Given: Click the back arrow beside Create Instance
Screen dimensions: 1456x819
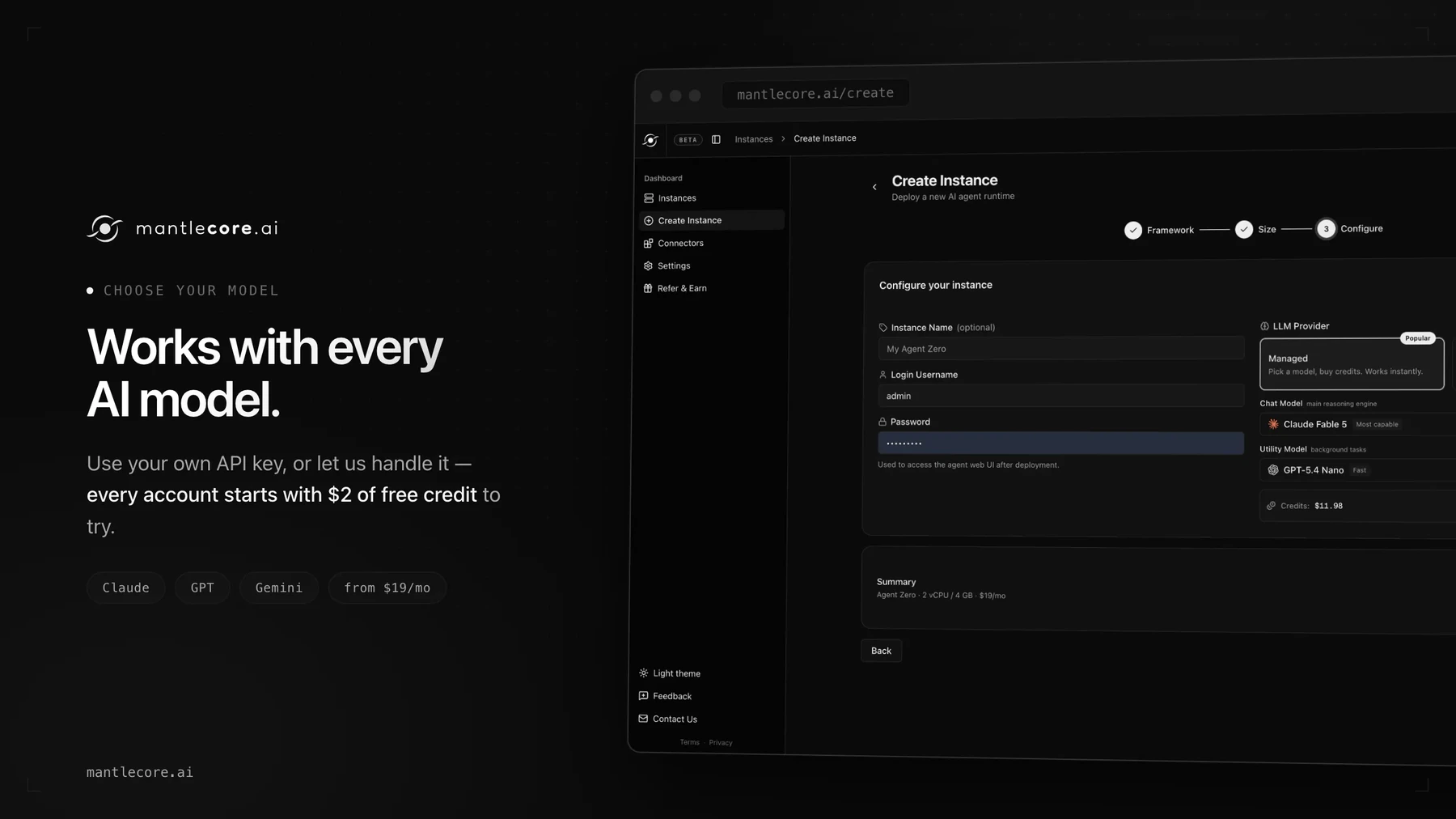Looking at the screenshot, I should [x=874, y=187].
